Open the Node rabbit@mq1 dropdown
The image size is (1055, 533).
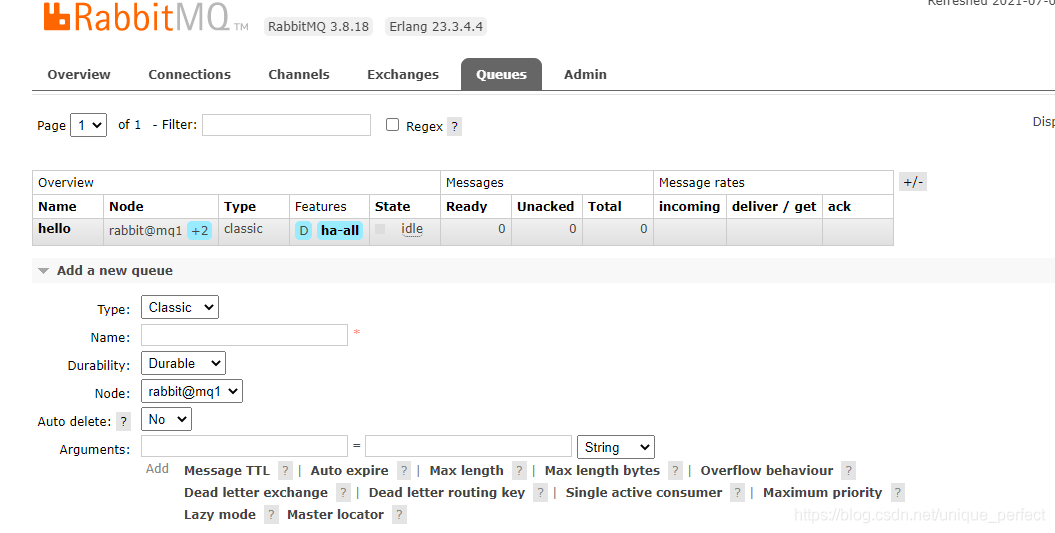coord(192,392)
